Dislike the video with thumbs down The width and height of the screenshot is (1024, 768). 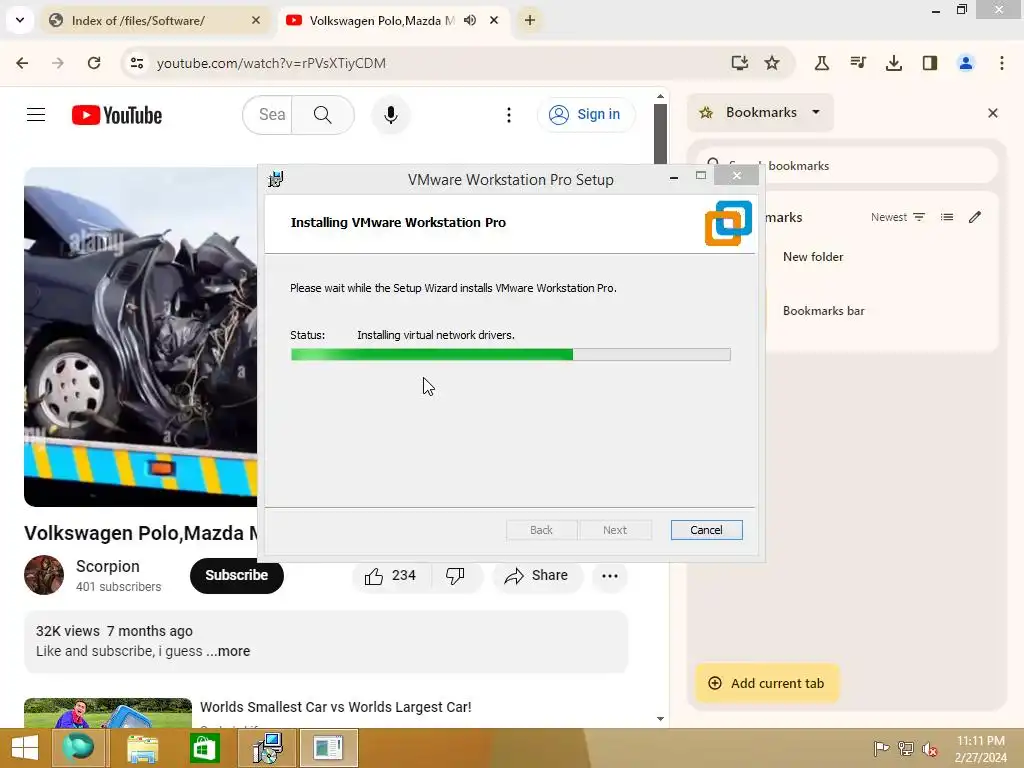(x=455, y=575)
